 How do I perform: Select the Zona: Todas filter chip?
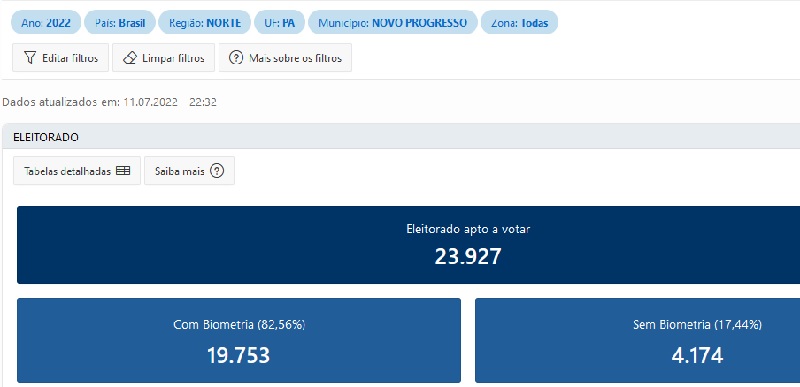519,23
